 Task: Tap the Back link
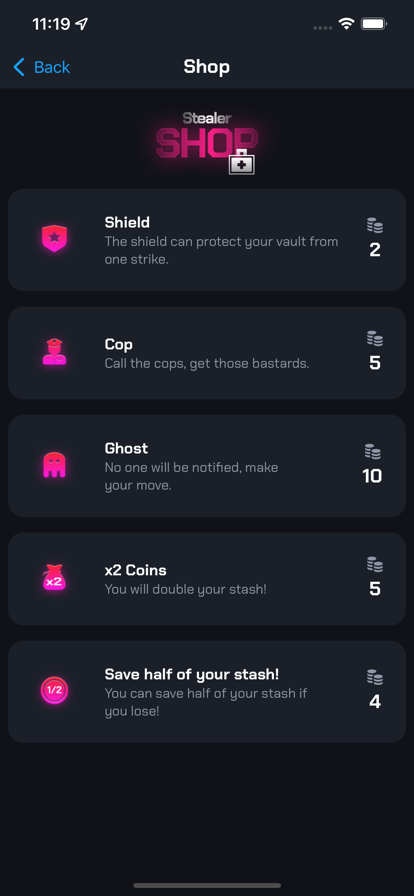point(51,67)
